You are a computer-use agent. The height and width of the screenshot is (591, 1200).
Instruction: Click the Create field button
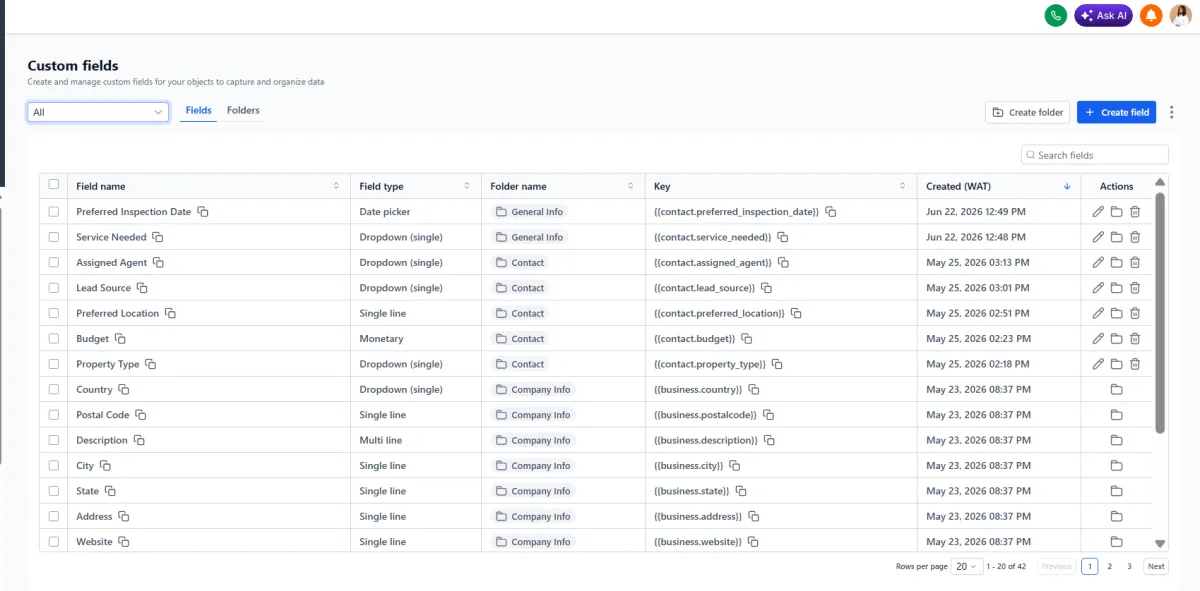[x=1116, y=112]
